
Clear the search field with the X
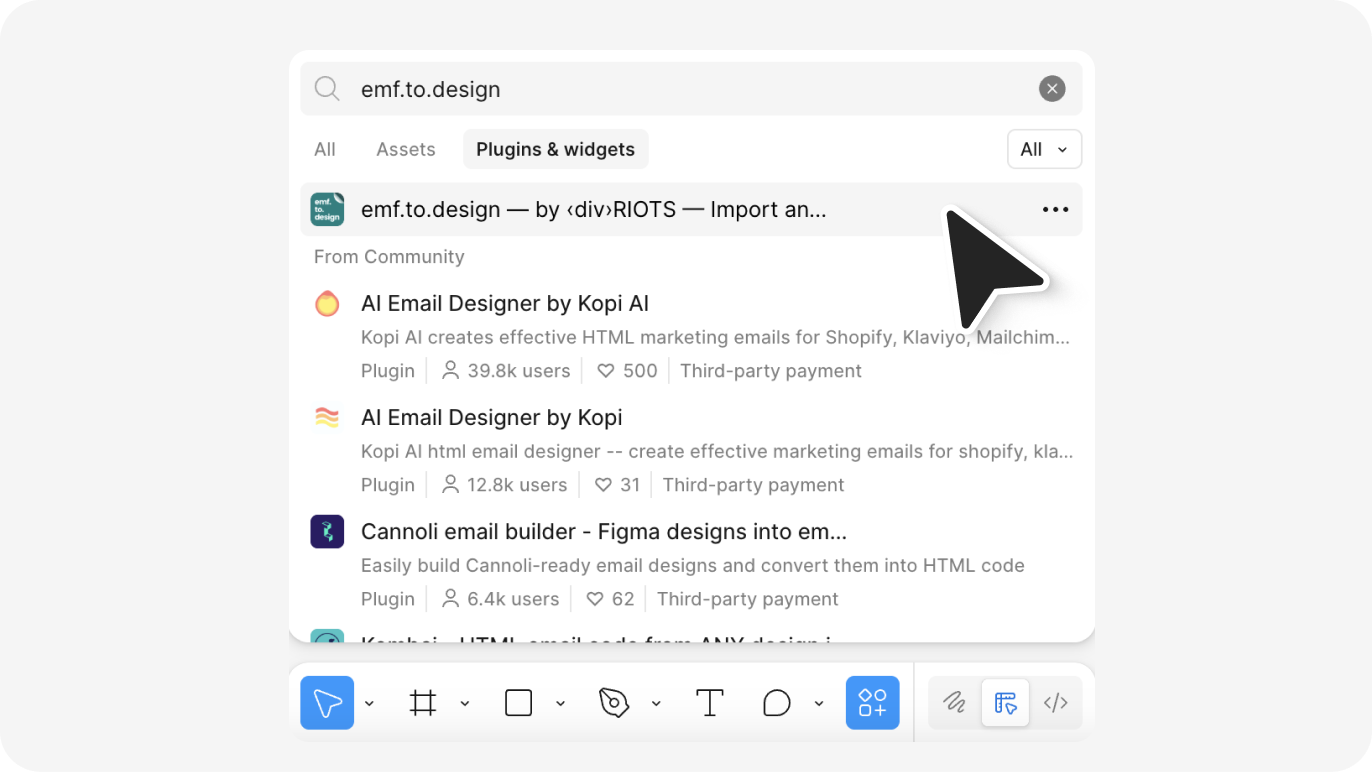tap(1051, 88)
